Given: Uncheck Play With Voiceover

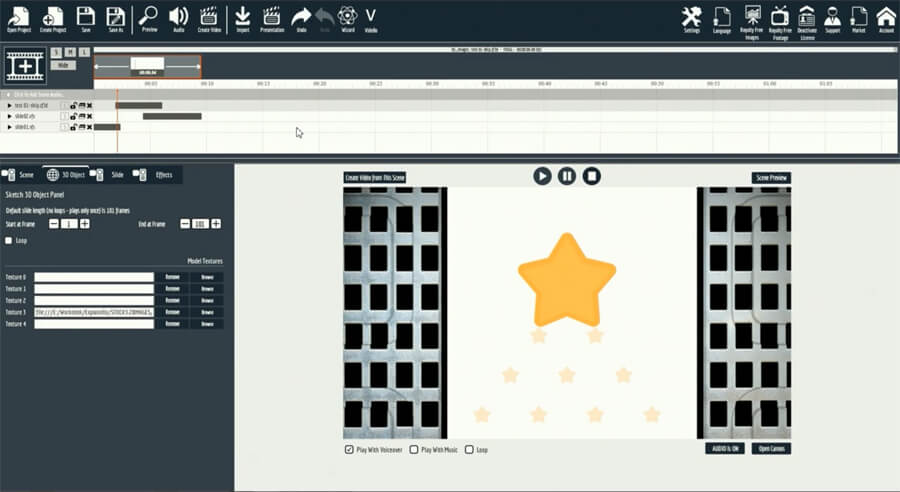Looking at the screenshot, I should 349,450.
